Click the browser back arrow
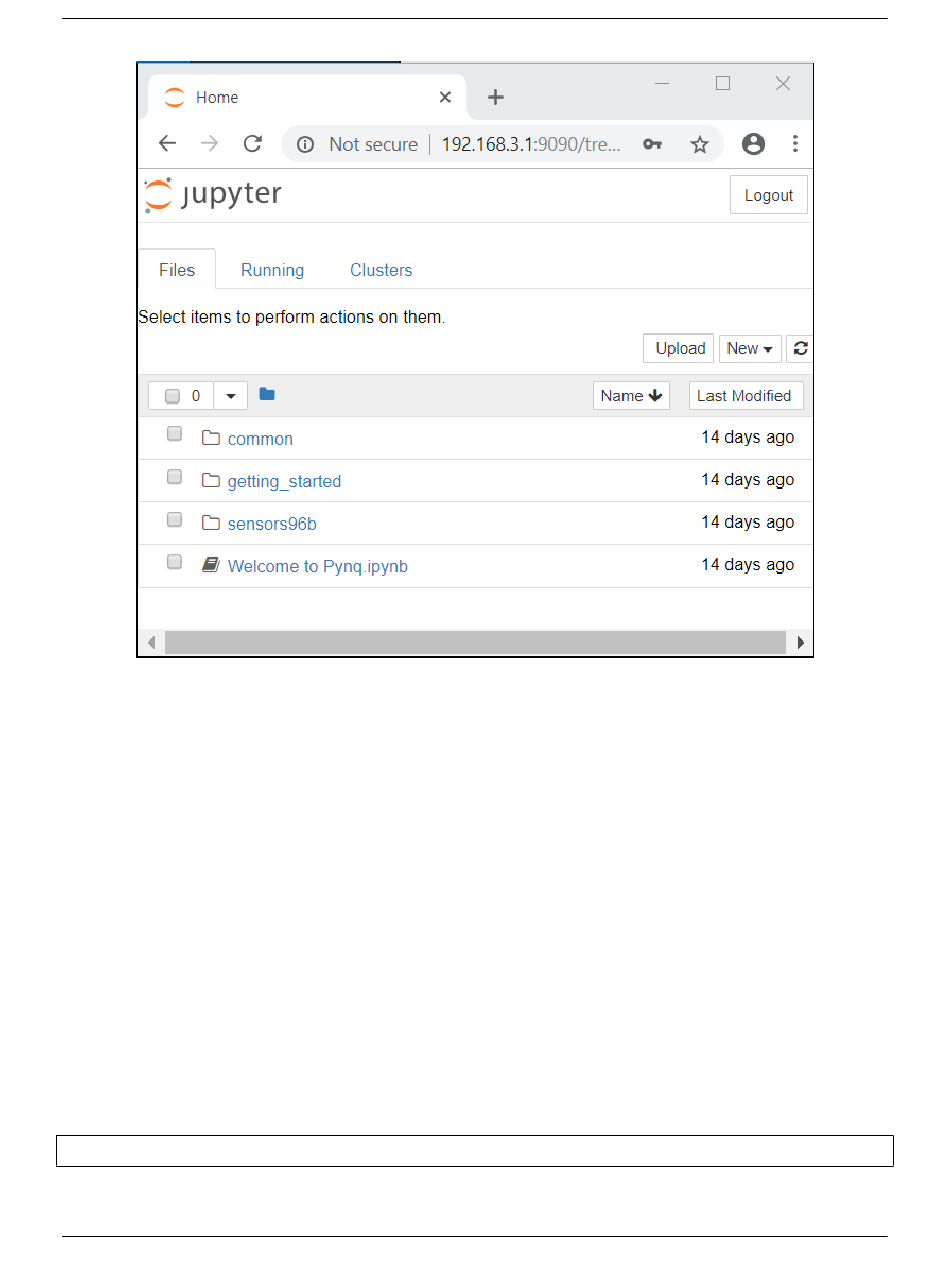 tap(167, 144)
